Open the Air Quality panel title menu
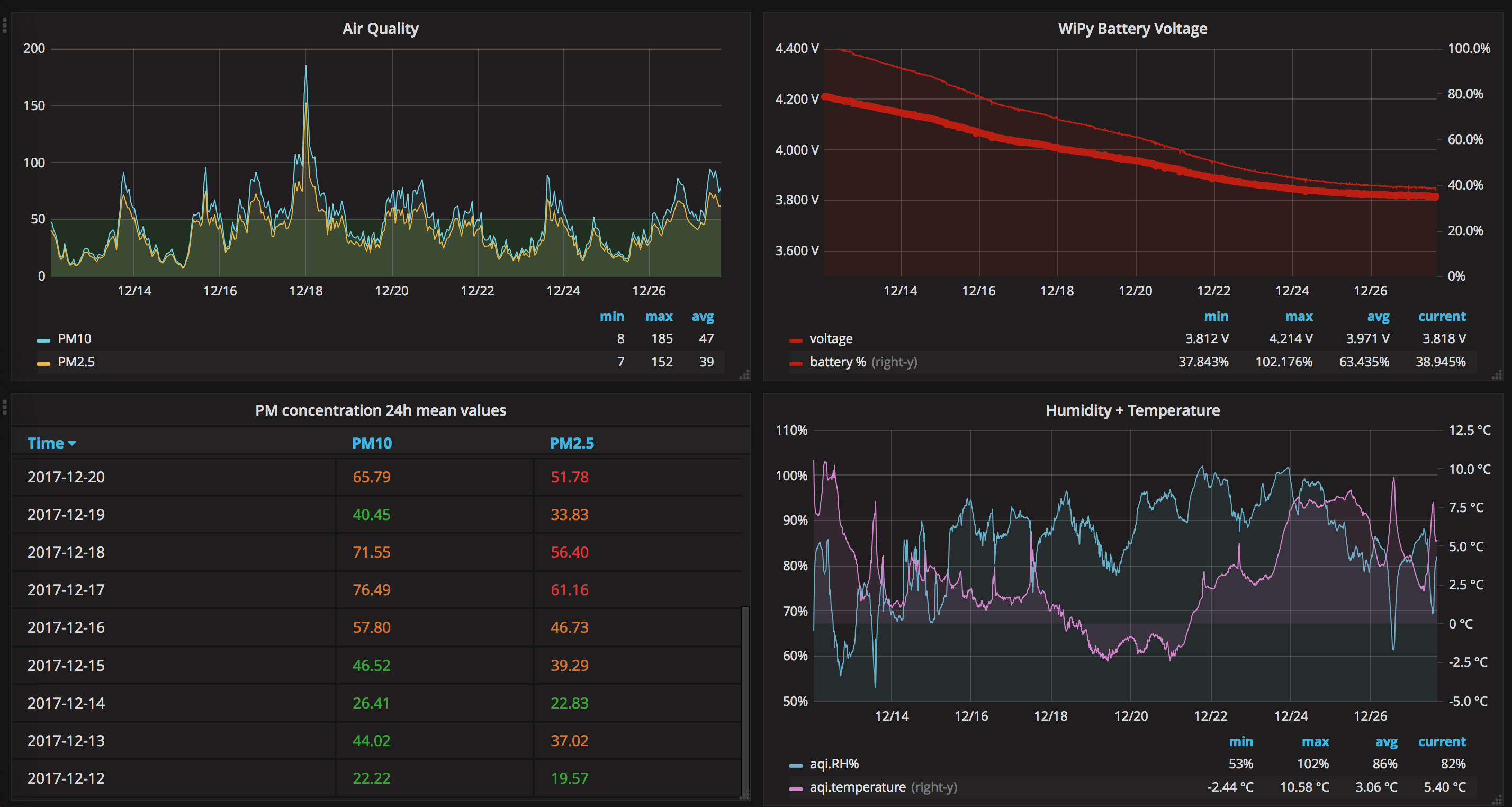 coord(380,28)
